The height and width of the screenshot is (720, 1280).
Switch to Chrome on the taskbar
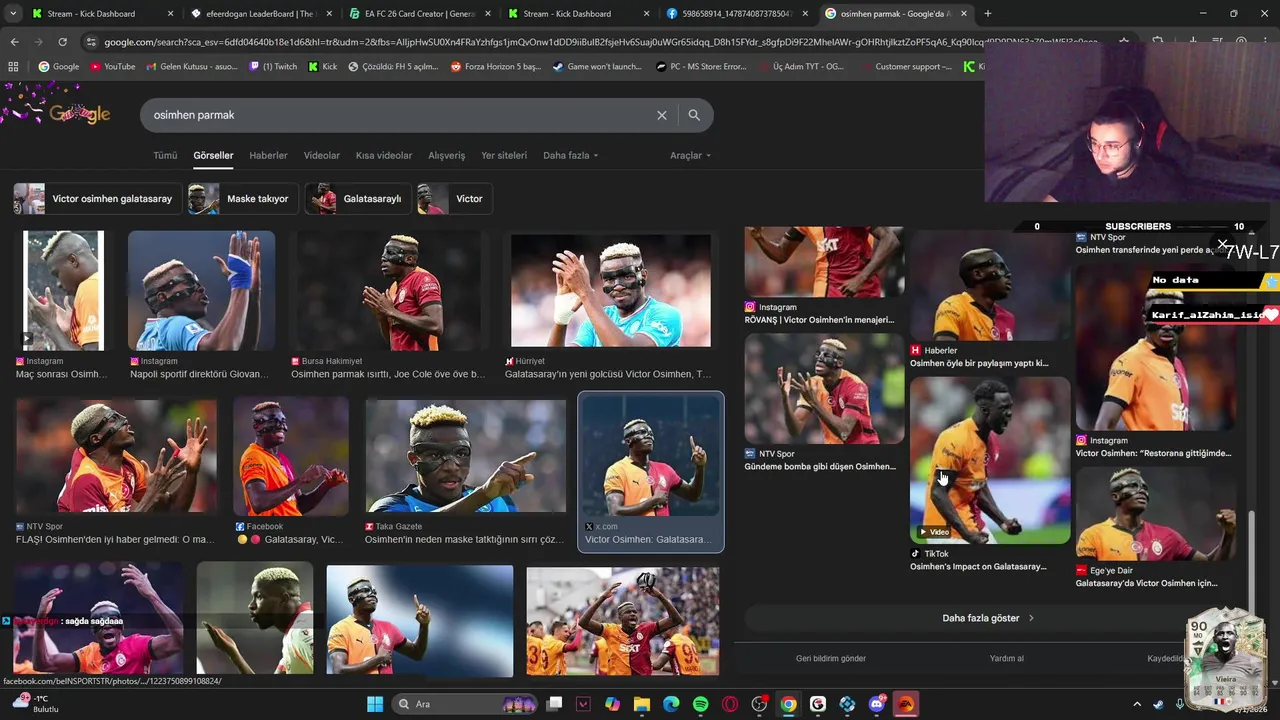[x=788, y=704]
